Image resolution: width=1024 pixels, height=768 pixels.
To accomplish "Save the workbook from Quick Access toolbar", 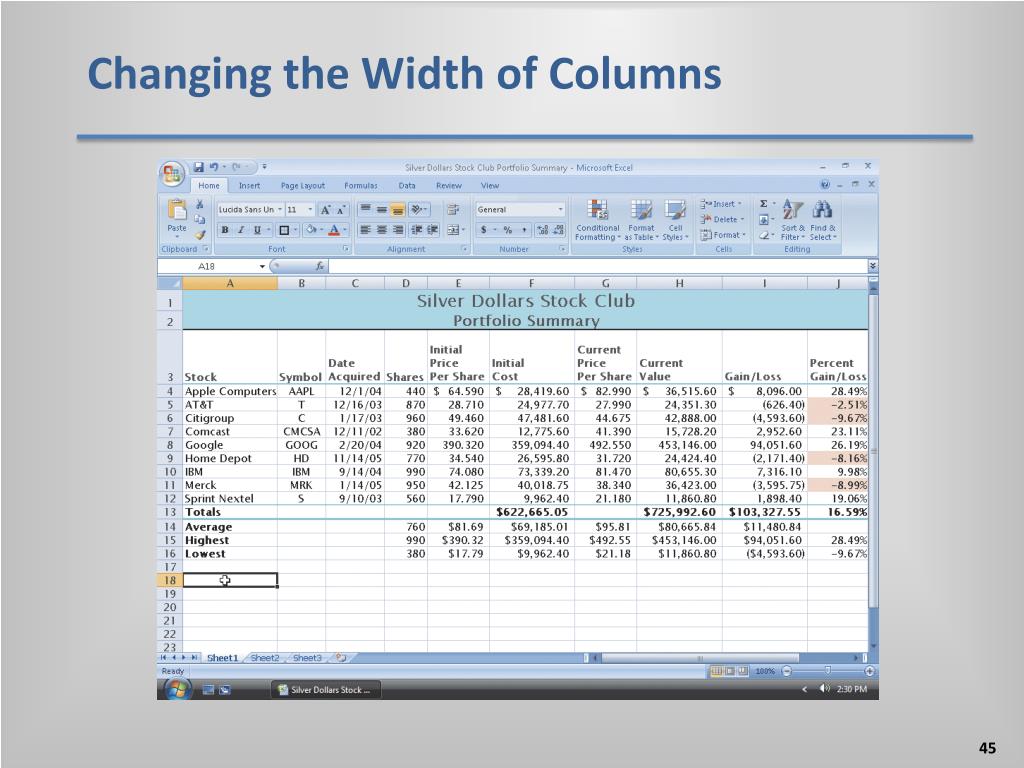I will tap(199, 167).
